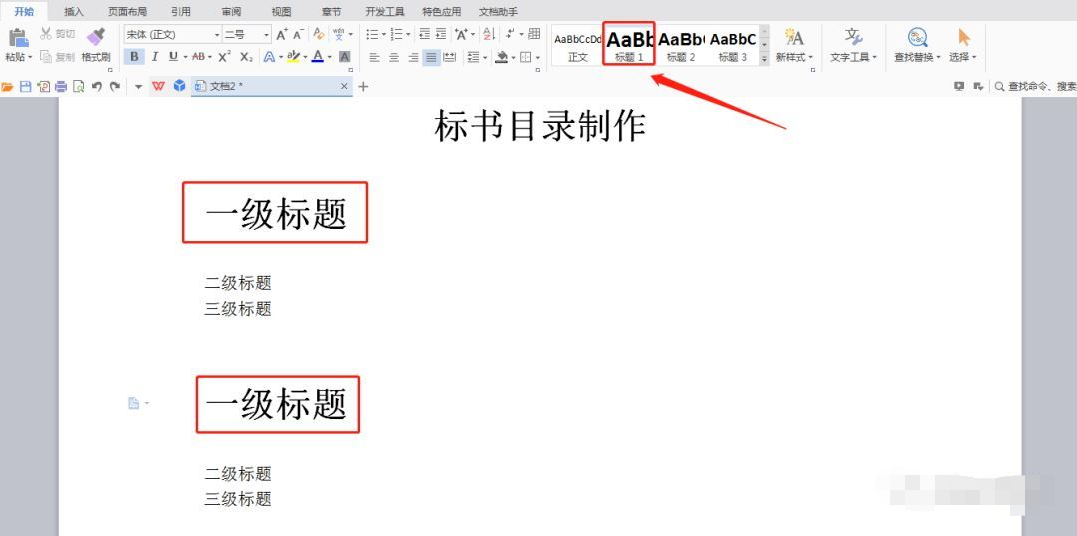Click the print icon in quick access bar
The image size is (1077, 536).
click(61, 87)
